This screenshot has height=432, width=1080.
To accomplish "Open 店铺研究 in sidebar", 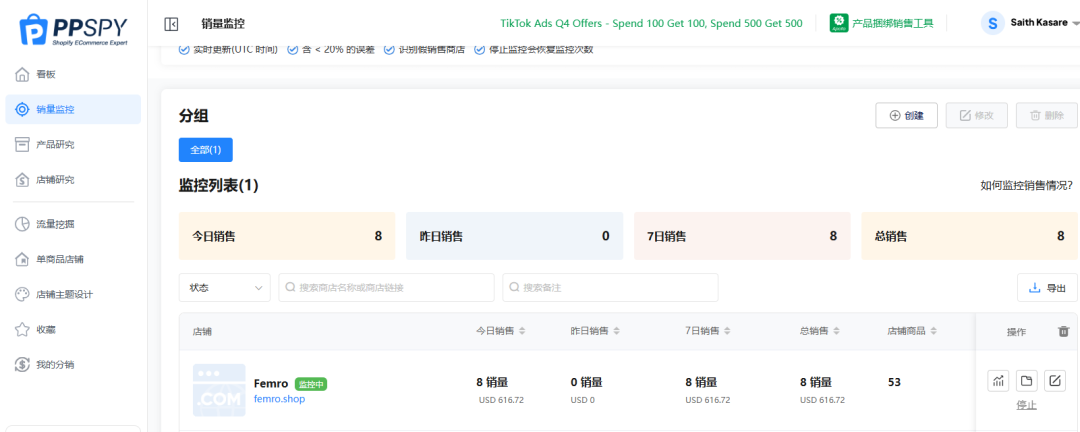I will (73, 180).
